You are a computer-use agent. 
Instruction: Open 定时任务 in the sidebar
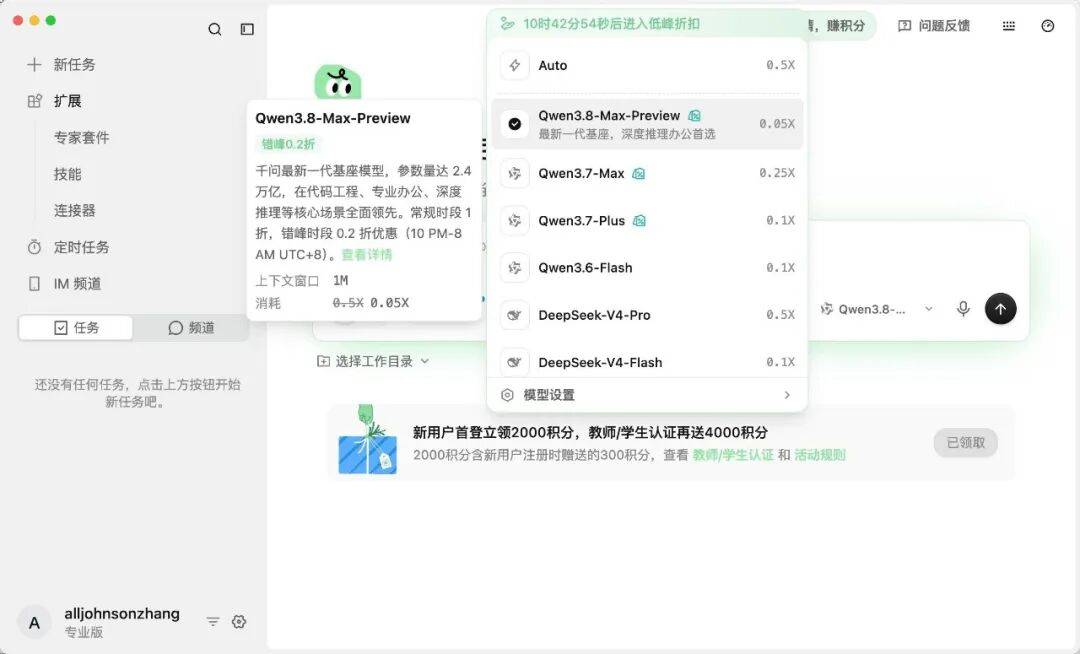[x=68, y=247]
